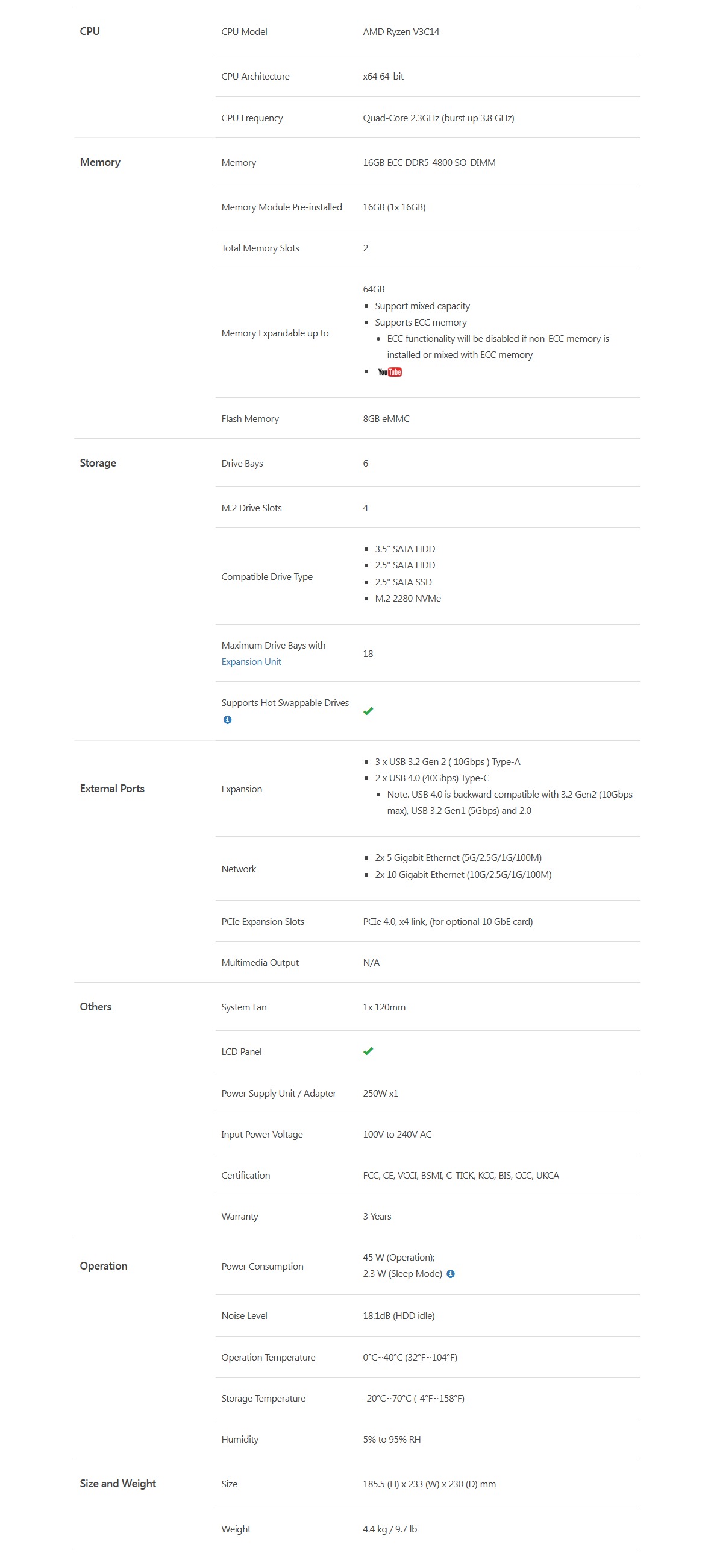
Task: Open the Expansion Unit link
Action: point(251,662)
